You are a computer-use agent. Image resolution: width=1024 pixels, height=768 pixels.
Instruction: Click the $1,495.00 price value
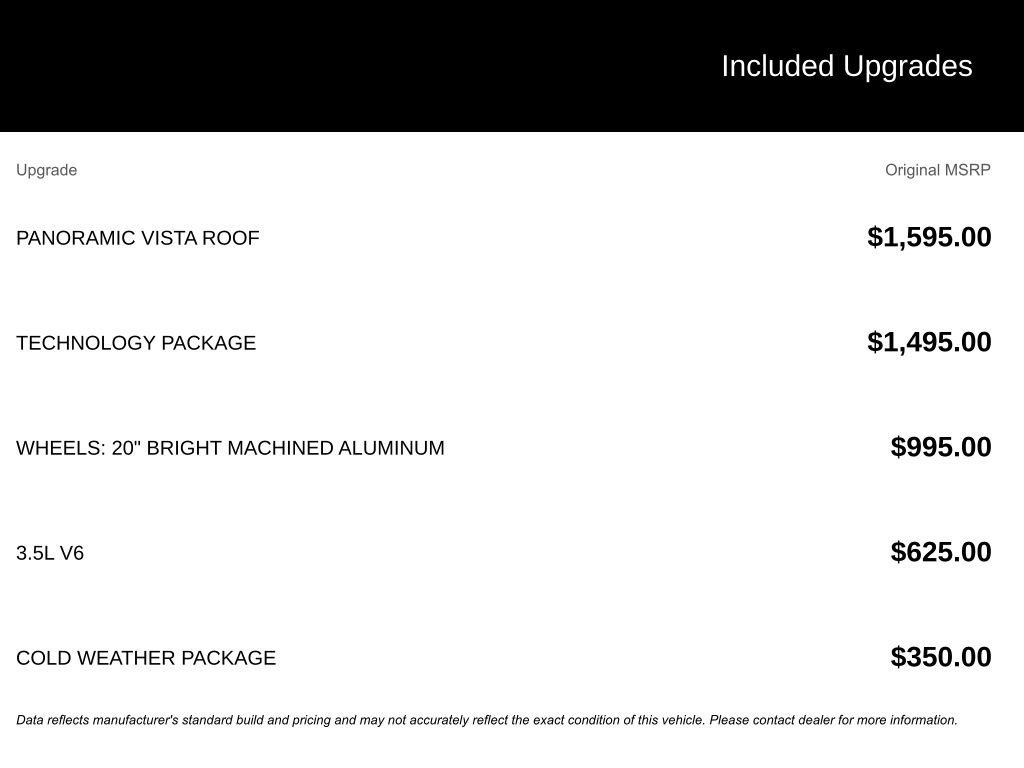pyautogui.click(x=929, y=342)
